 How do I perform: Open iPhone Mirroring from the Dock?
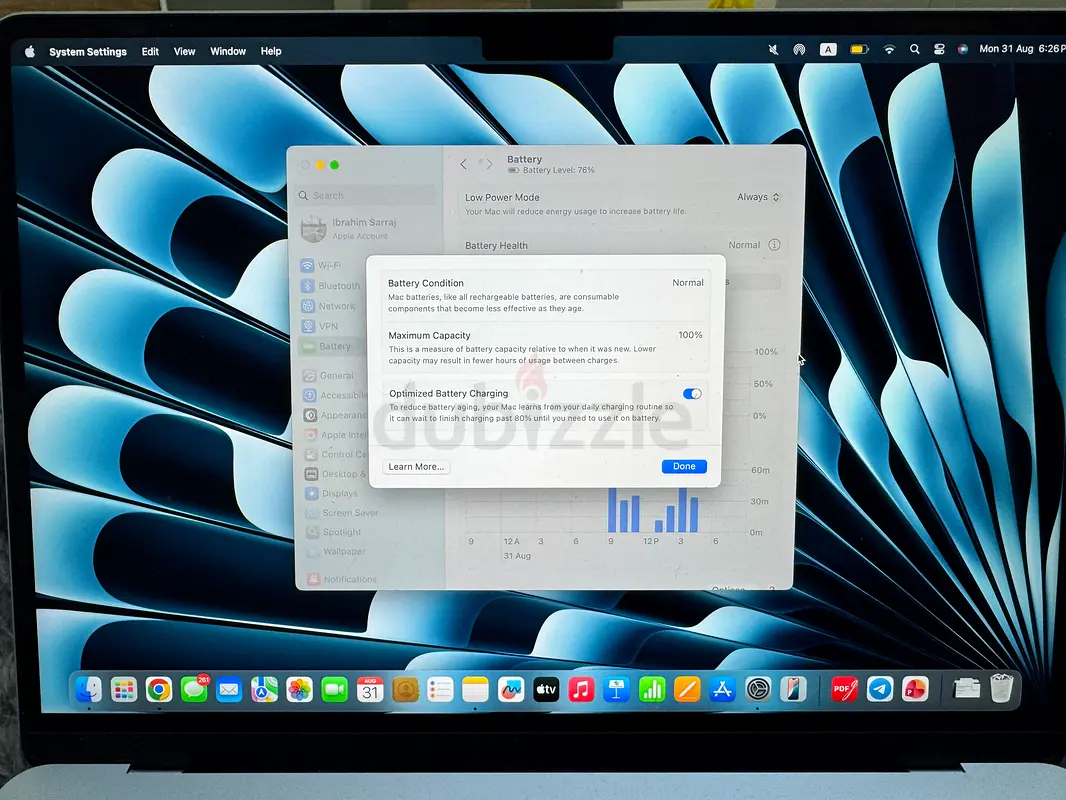click(x=793, y=690)
